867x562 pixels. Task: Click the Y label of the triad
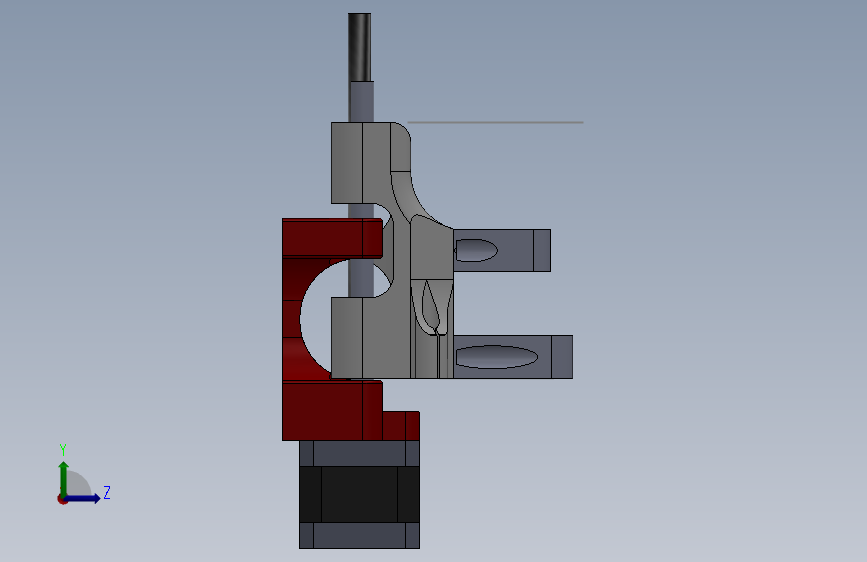point(63,450)
